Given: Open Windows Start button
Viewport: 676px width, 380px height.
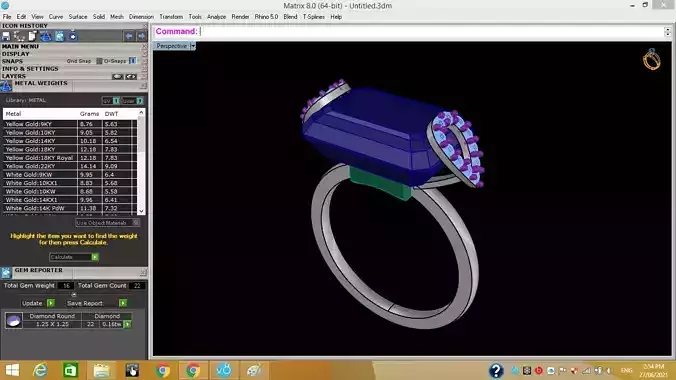Looking at the screenshot, I should tap(12, 370).
